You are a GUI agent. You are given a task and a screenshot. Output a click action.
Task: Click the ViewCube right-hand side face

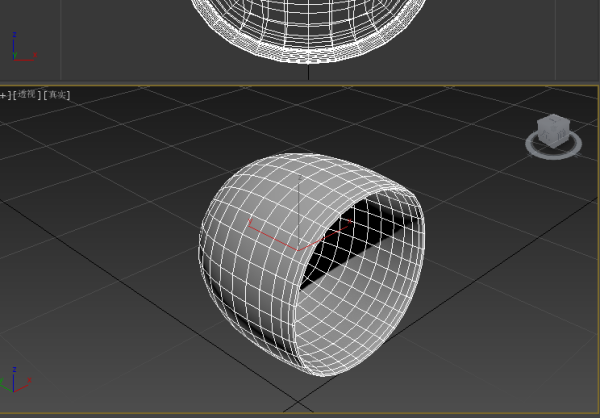pos(562,134)
